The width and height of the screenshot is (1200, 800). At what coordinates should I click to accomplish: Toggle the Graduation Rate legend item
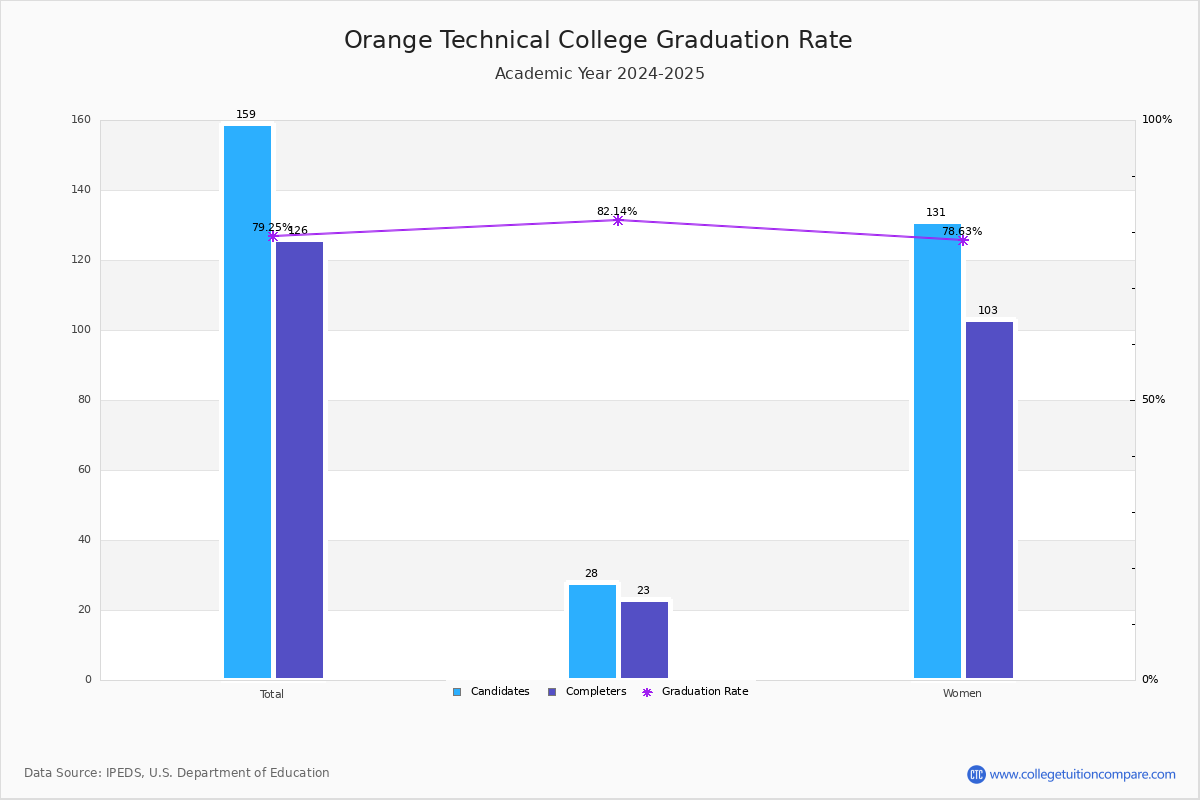pos(694,692)
